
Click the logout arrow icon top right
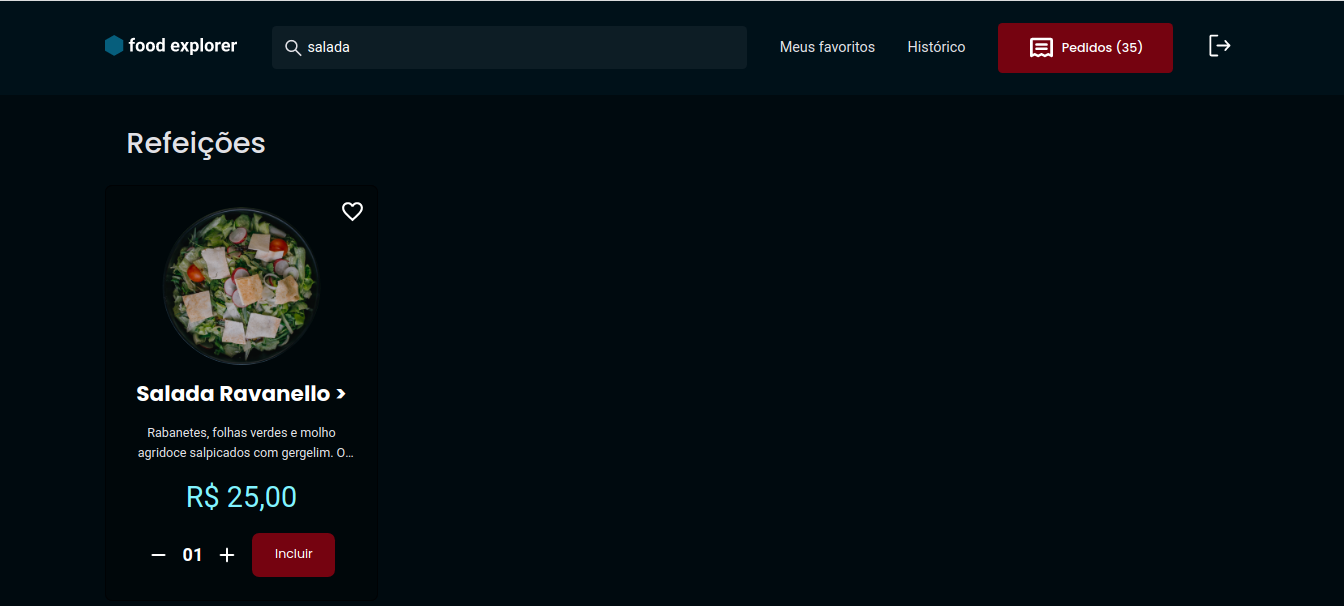pos(1219,45)
